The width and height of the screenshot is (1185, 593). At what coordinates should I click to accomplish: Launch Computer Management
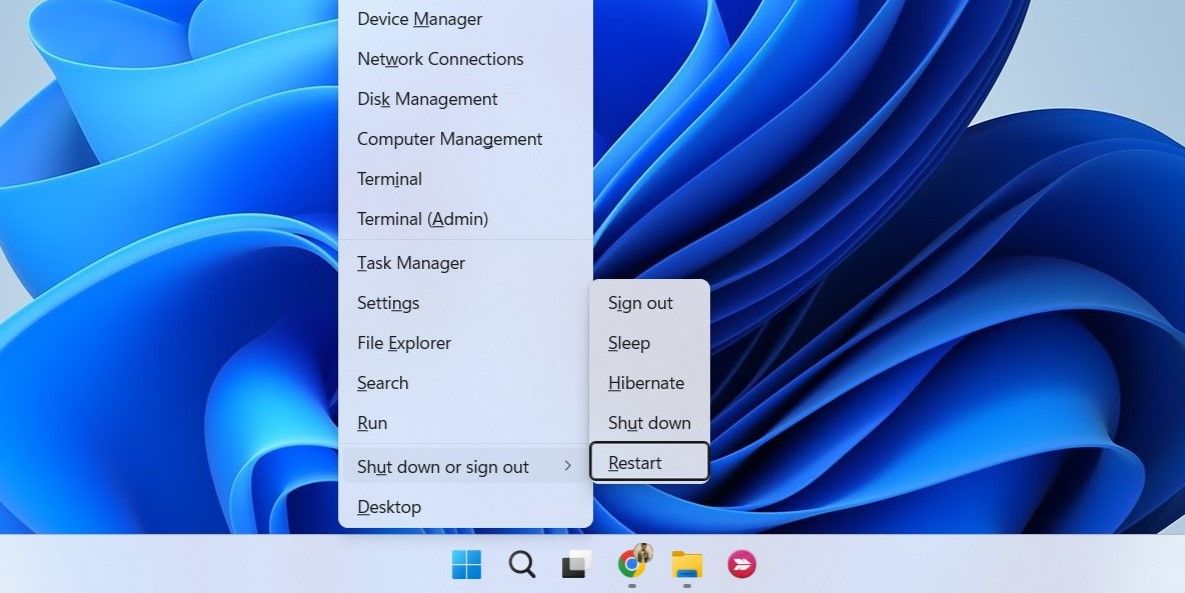449,138
